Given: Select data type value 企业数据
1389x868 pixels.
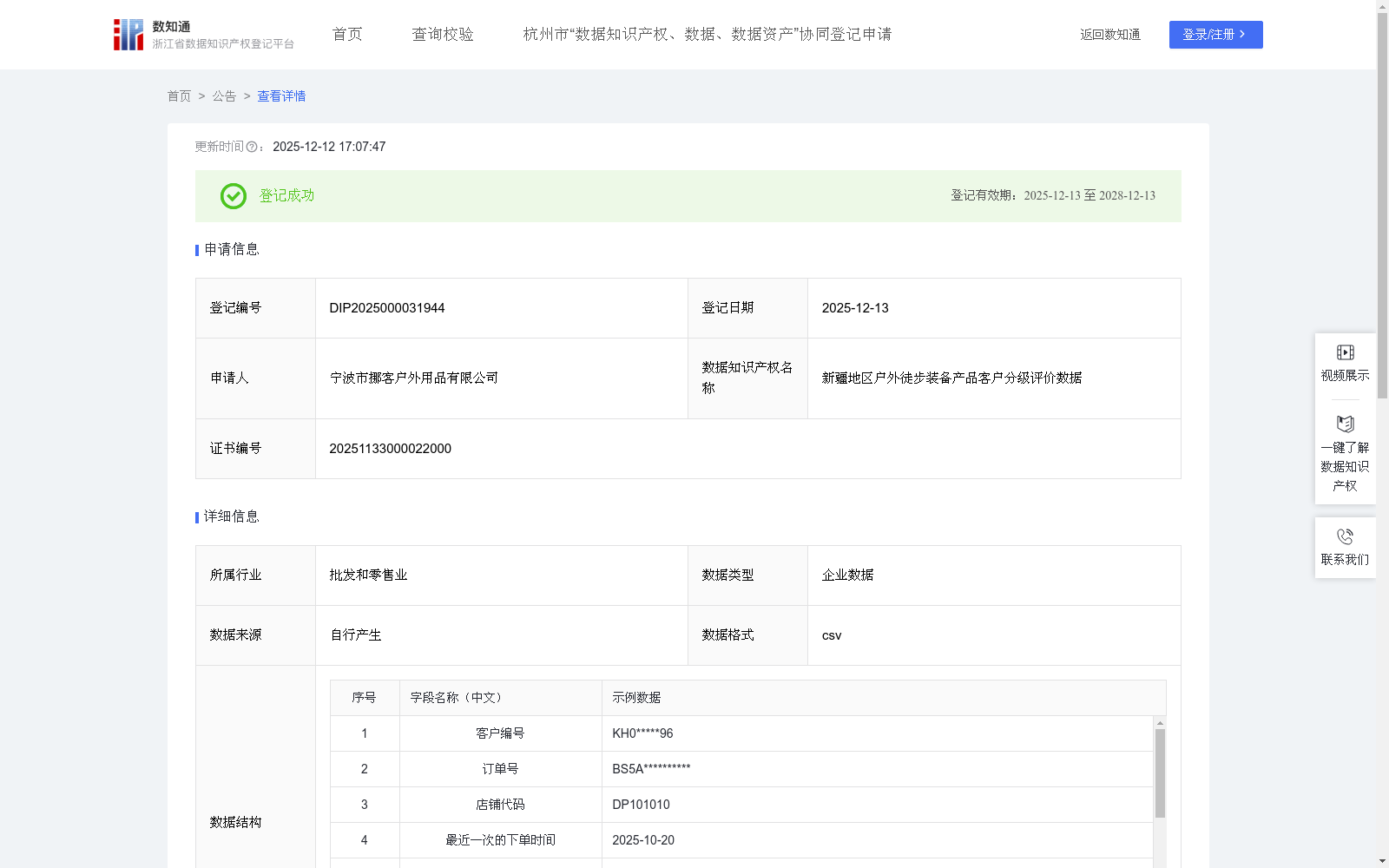Looking at the screenshot, I should pyautogui.click(x=847, y=575).
